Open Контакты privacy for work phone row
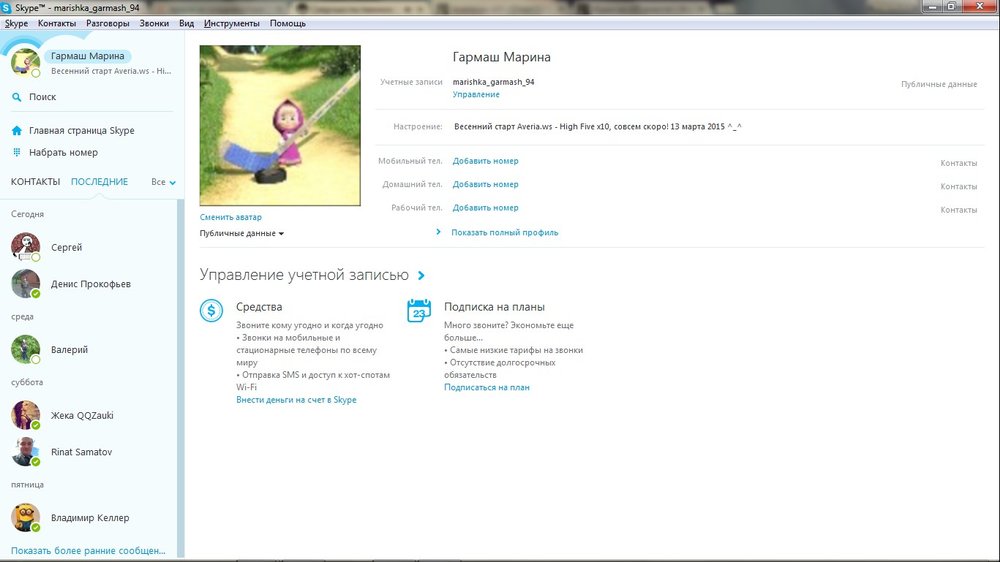Screen dimensions: 1000x562 click(x=959, y=210)
